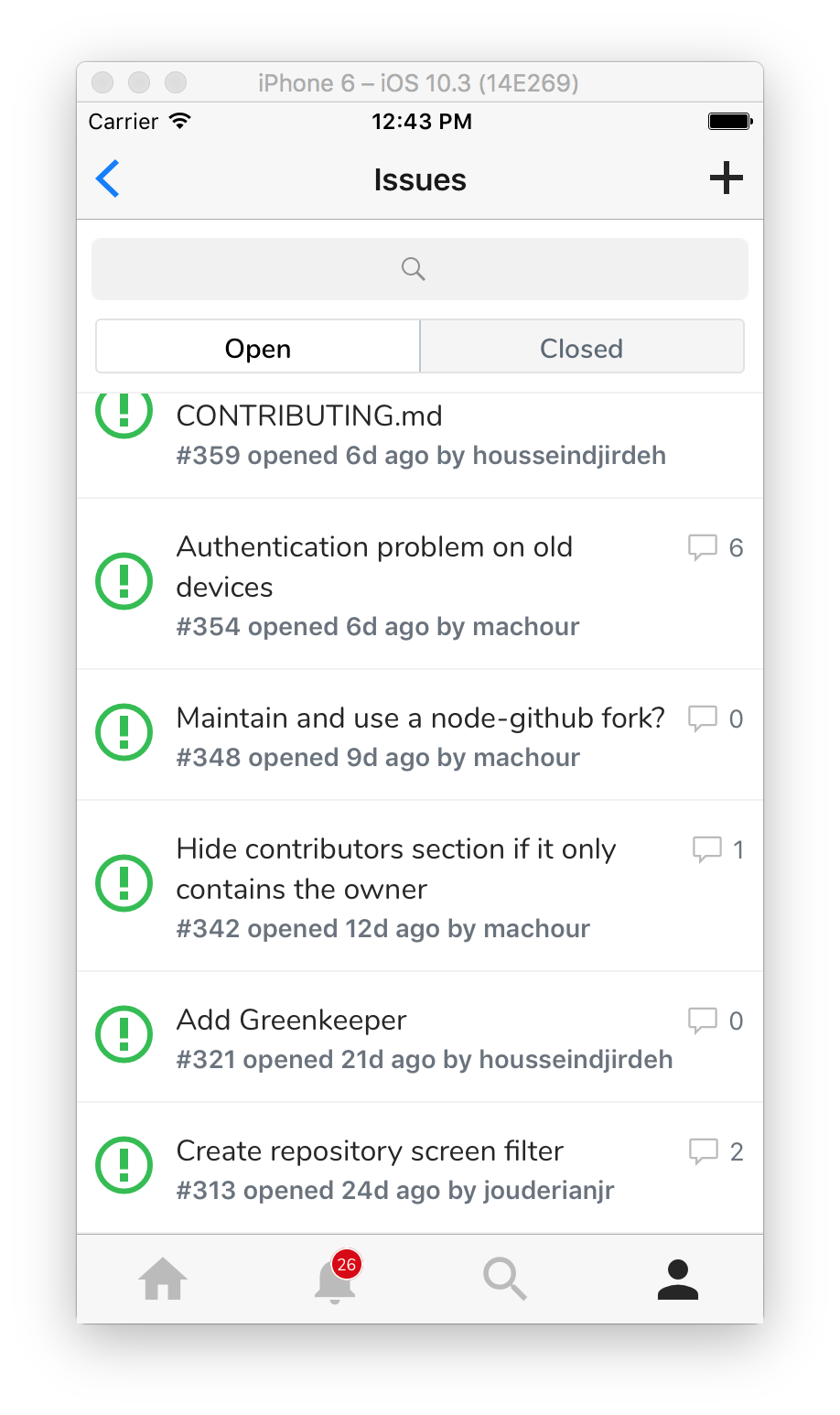Open Home tab house icon
840x1415 pixels.
pos(163,1279)
